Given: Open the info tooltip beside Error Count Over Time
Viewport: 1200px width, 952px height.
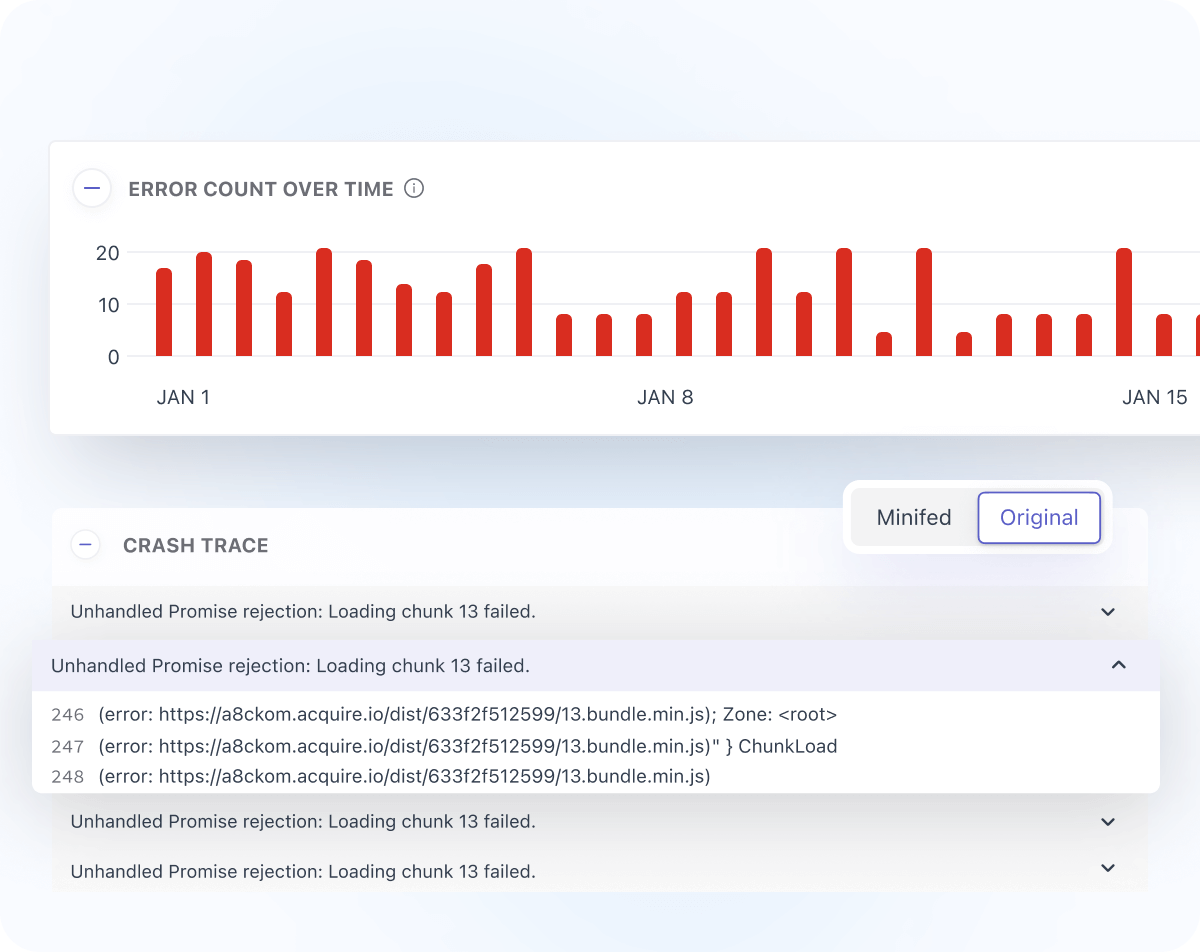Looking at the screenshot, I should pos(414,188).
